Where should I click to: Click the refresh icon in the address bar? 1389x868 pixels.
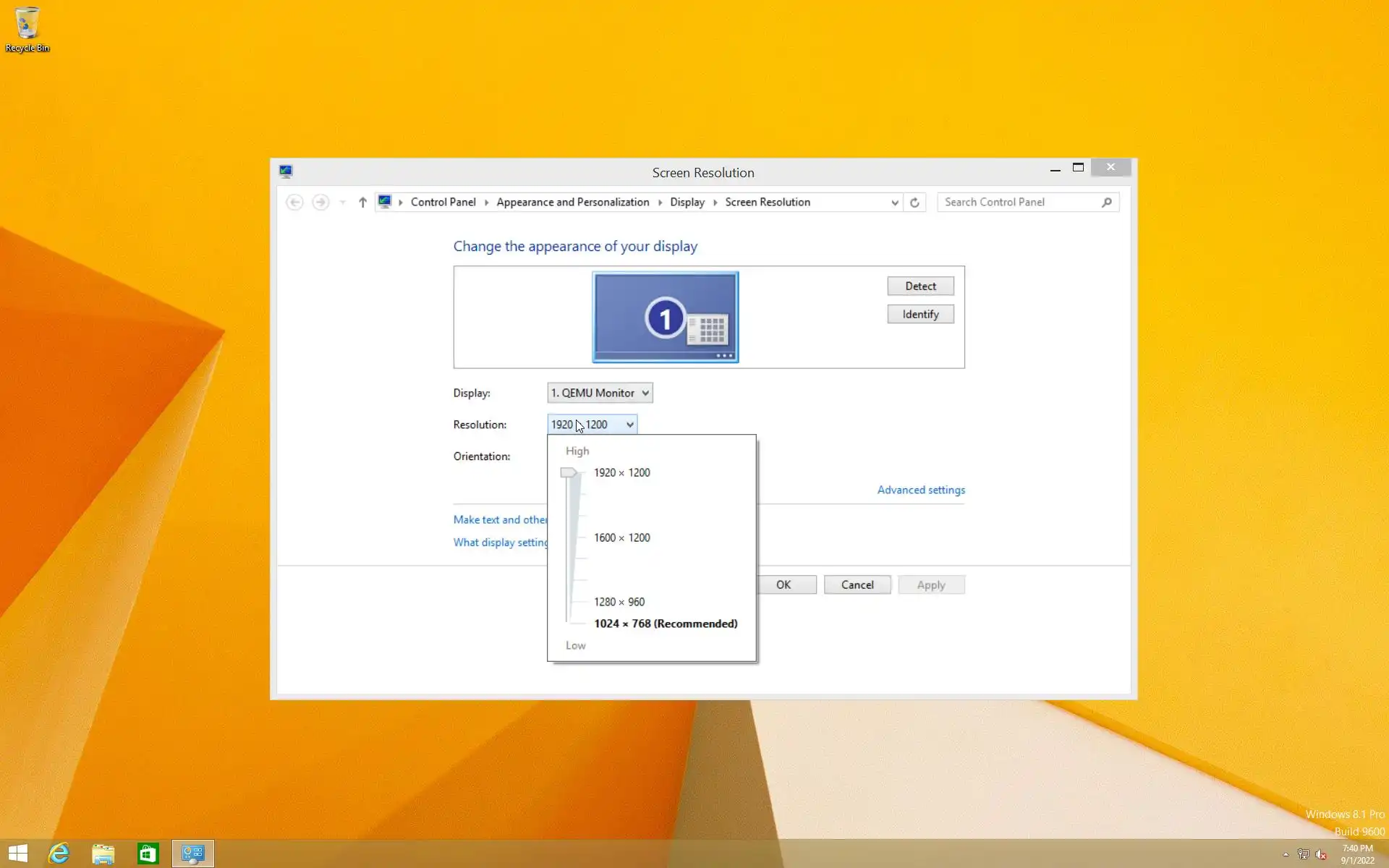coord(914,203)
